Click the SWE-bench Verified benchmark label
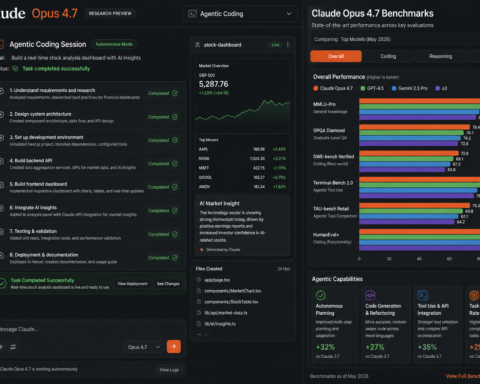 coord(333,157)
